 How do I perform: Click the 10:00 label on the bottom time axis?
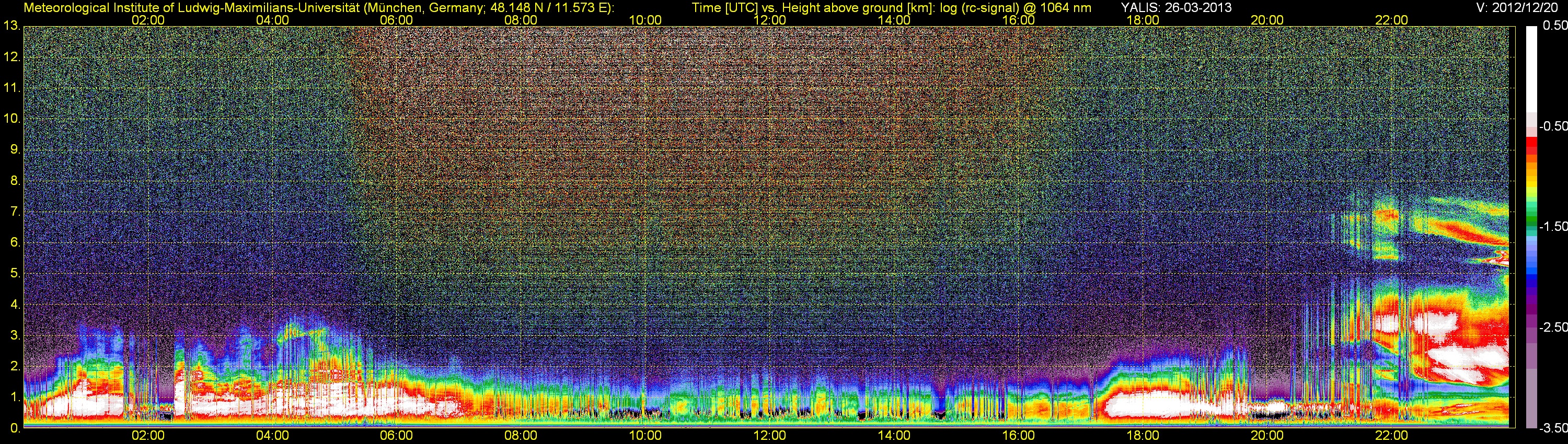tap(645, 436)
